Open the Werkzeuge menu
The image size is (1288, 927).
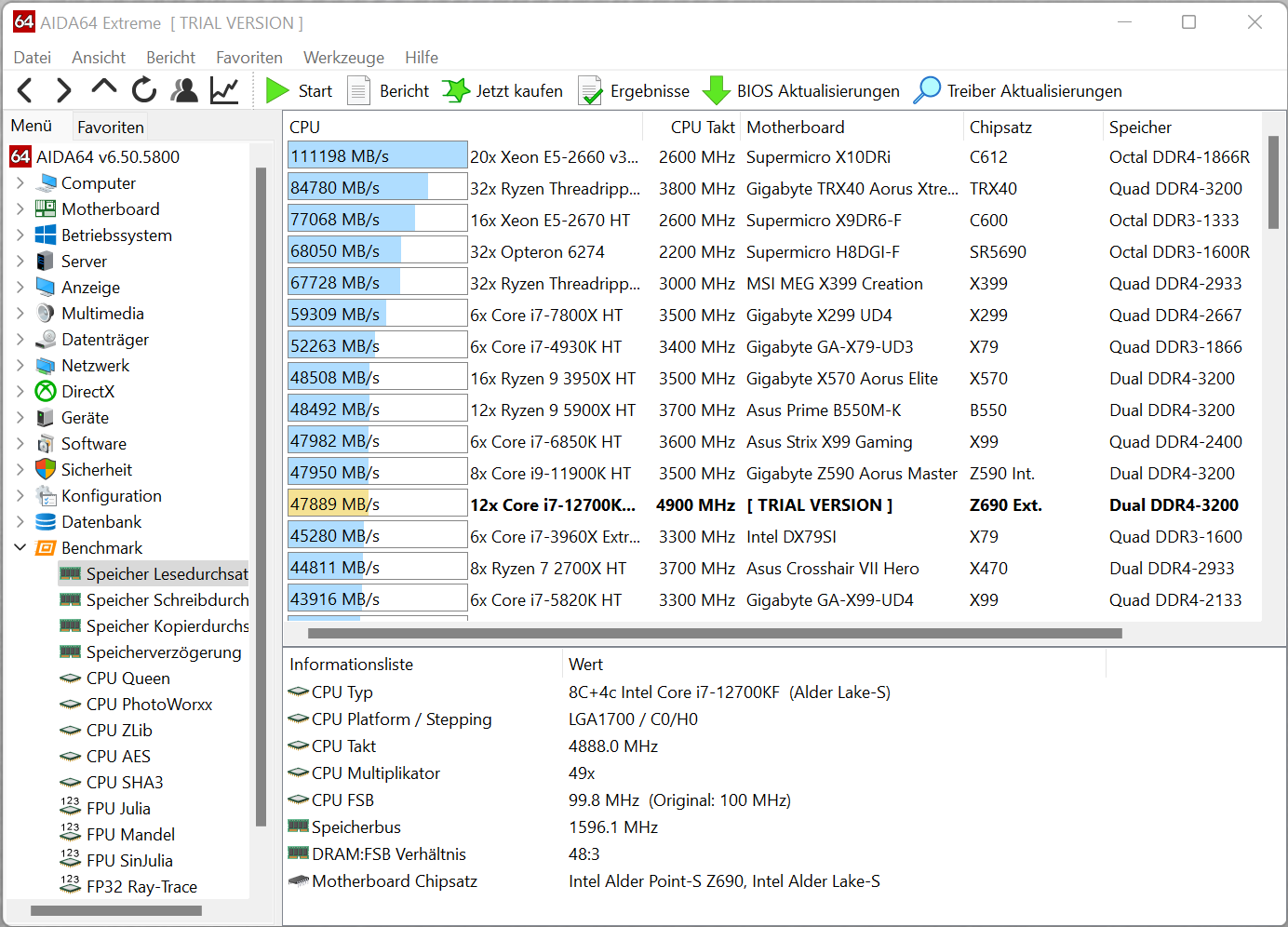pyautogui.click(x=343, y=58)
